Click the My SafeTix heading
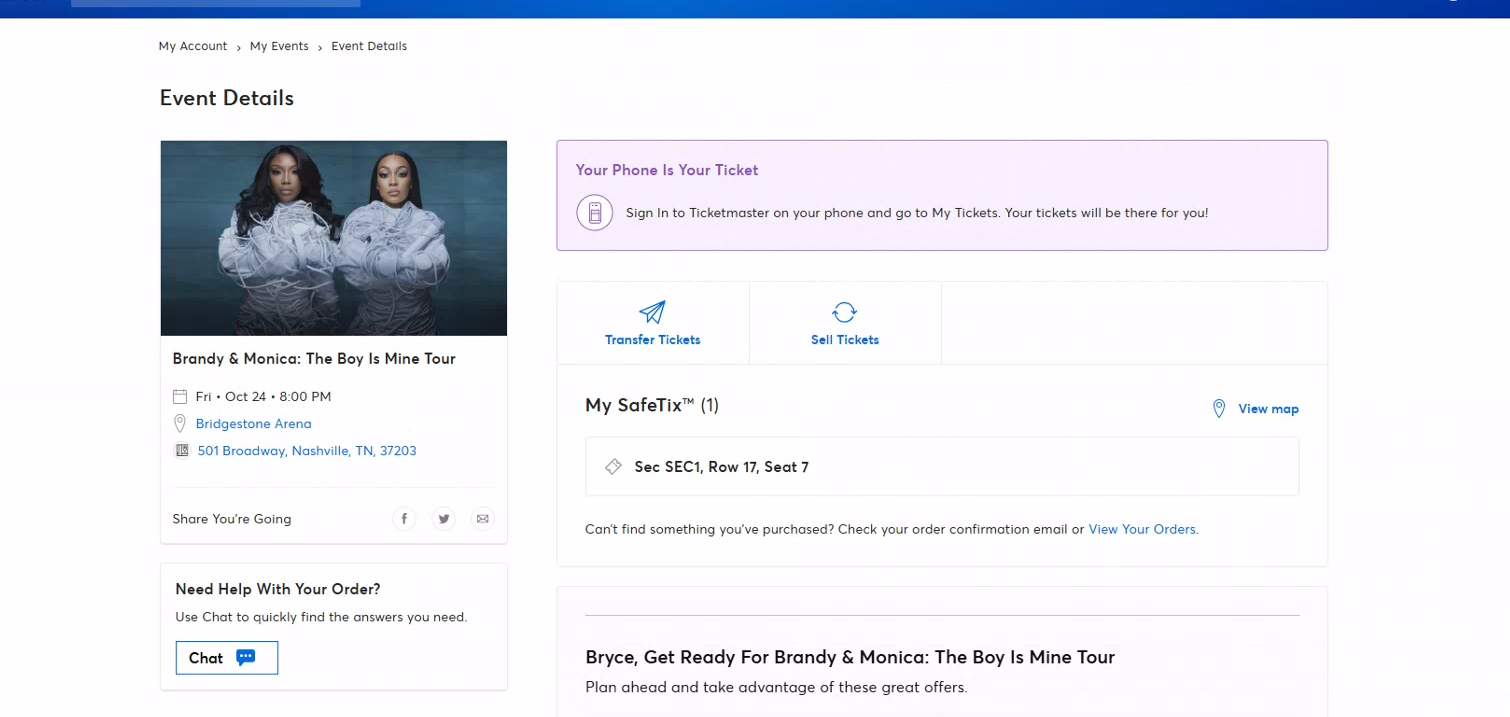This screenshot has height=717, width=1510. pyautogui.click(x=652, y=405)
